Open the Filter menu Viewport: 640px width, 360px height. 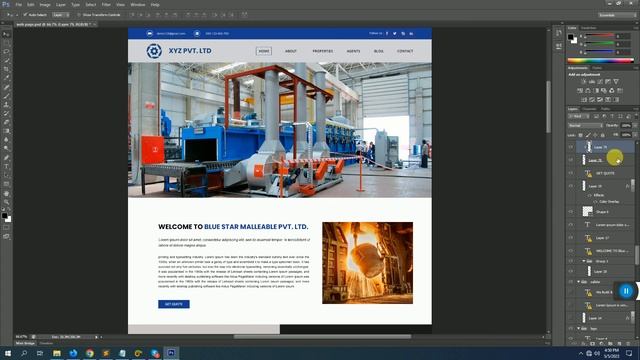(106, 4)
